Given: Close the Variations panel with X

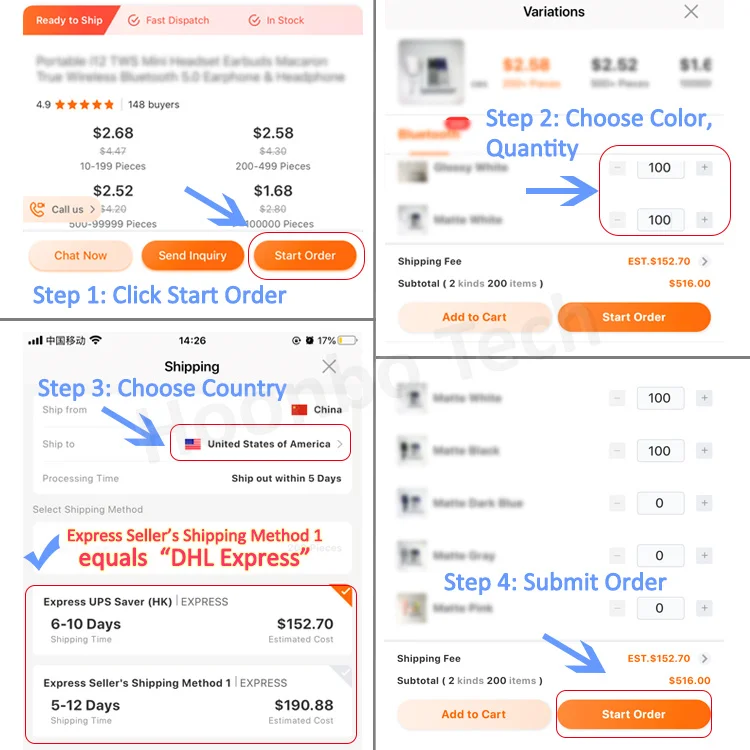Looking at the screenshot, I should [x=691, y=11].
